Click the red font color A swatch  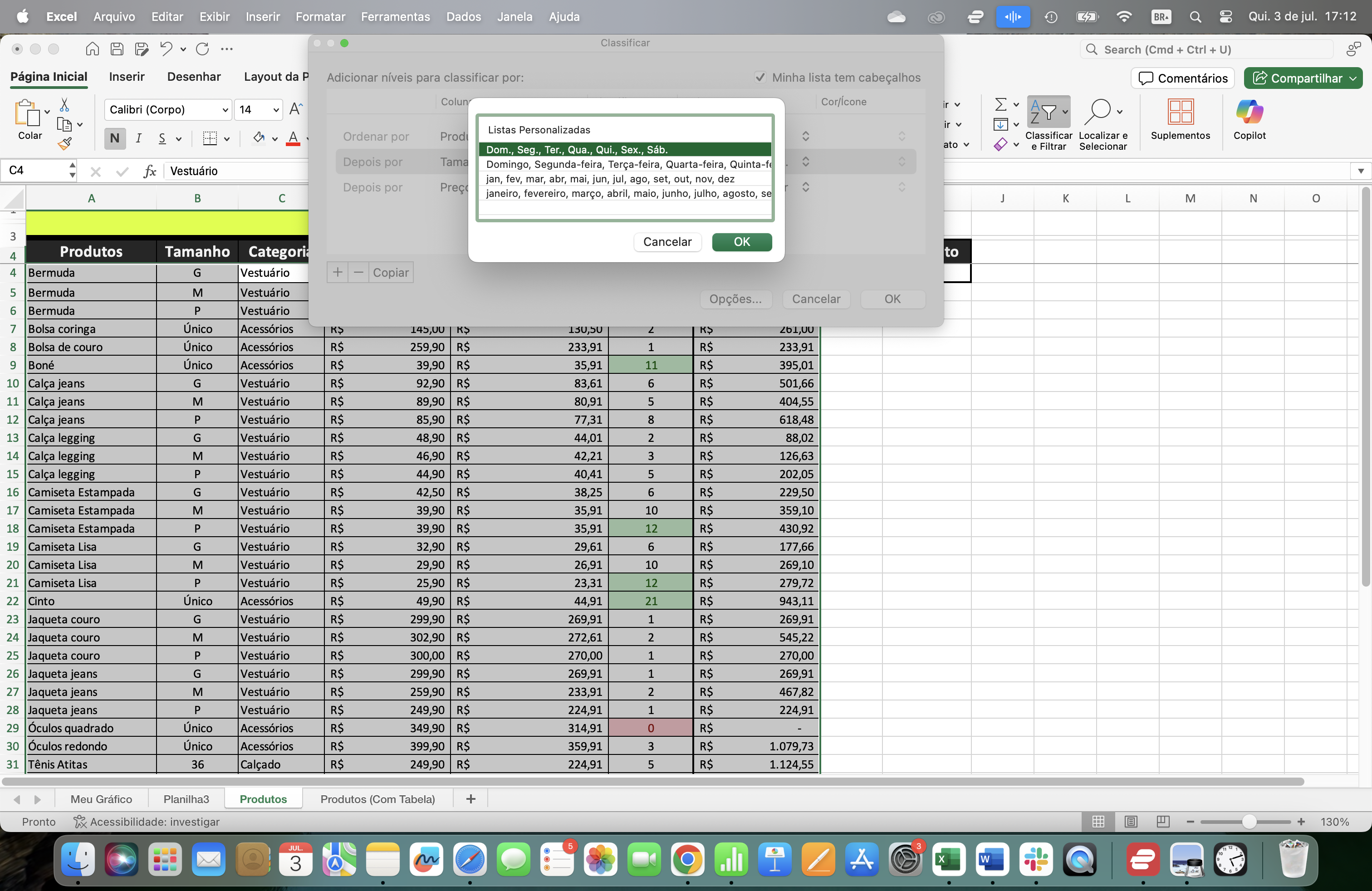(x=293, y=138)
